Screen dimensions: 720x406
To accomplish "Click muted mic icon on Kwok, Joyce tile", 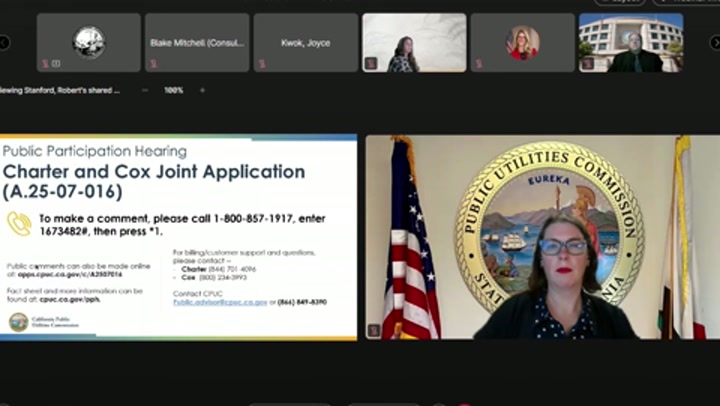I will coord(261,64).
